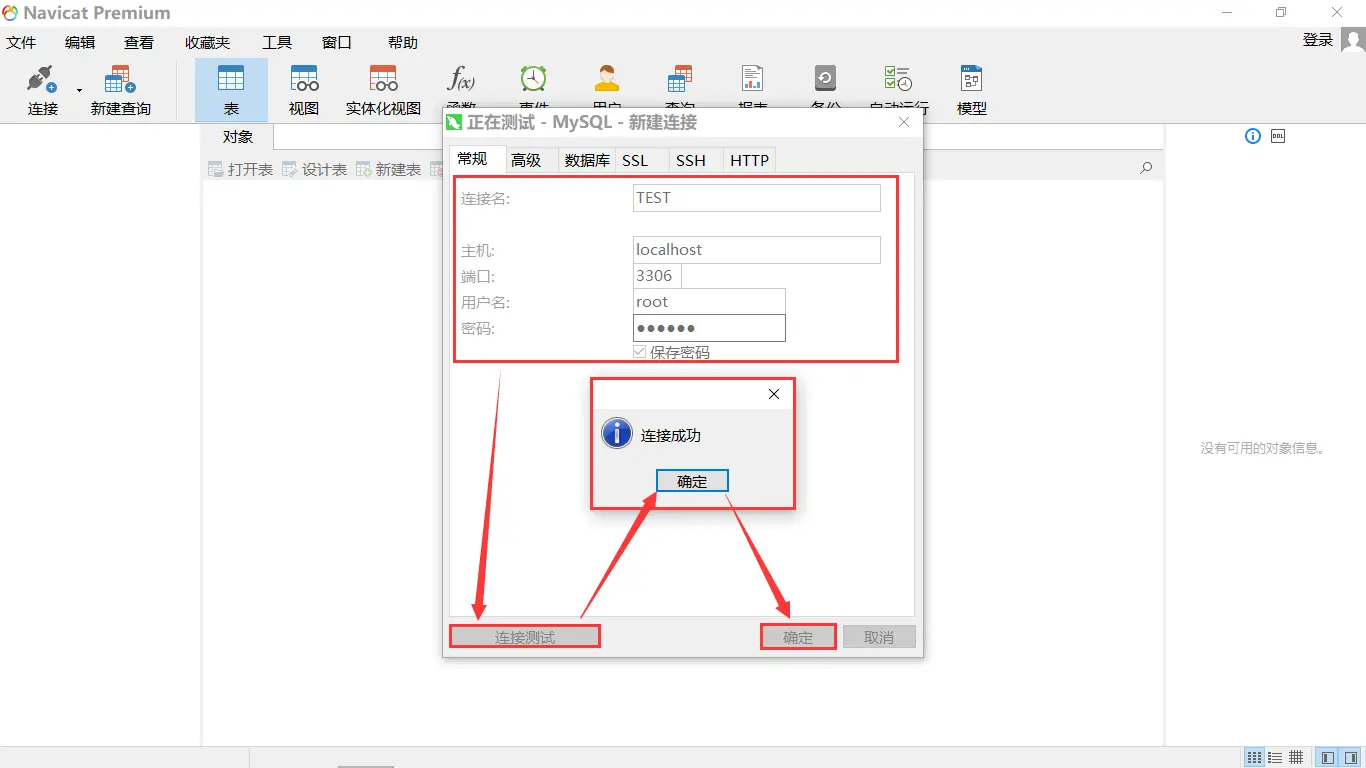Click 确定 at the connection dialog bottom
The image size is (1366, 768).
(x=798, y=637)
